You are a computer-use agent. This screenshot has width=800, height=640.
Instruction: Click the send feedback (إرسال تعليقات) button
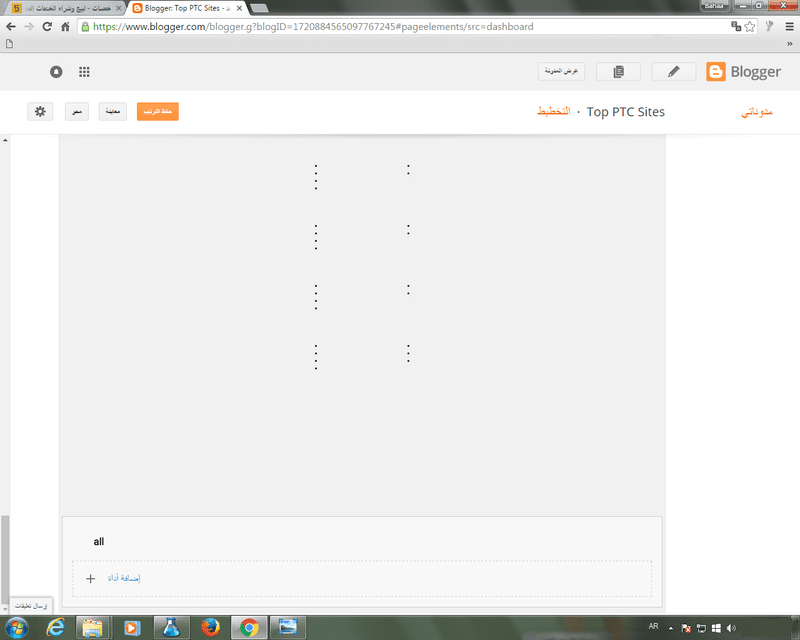[x=31, y=605]
